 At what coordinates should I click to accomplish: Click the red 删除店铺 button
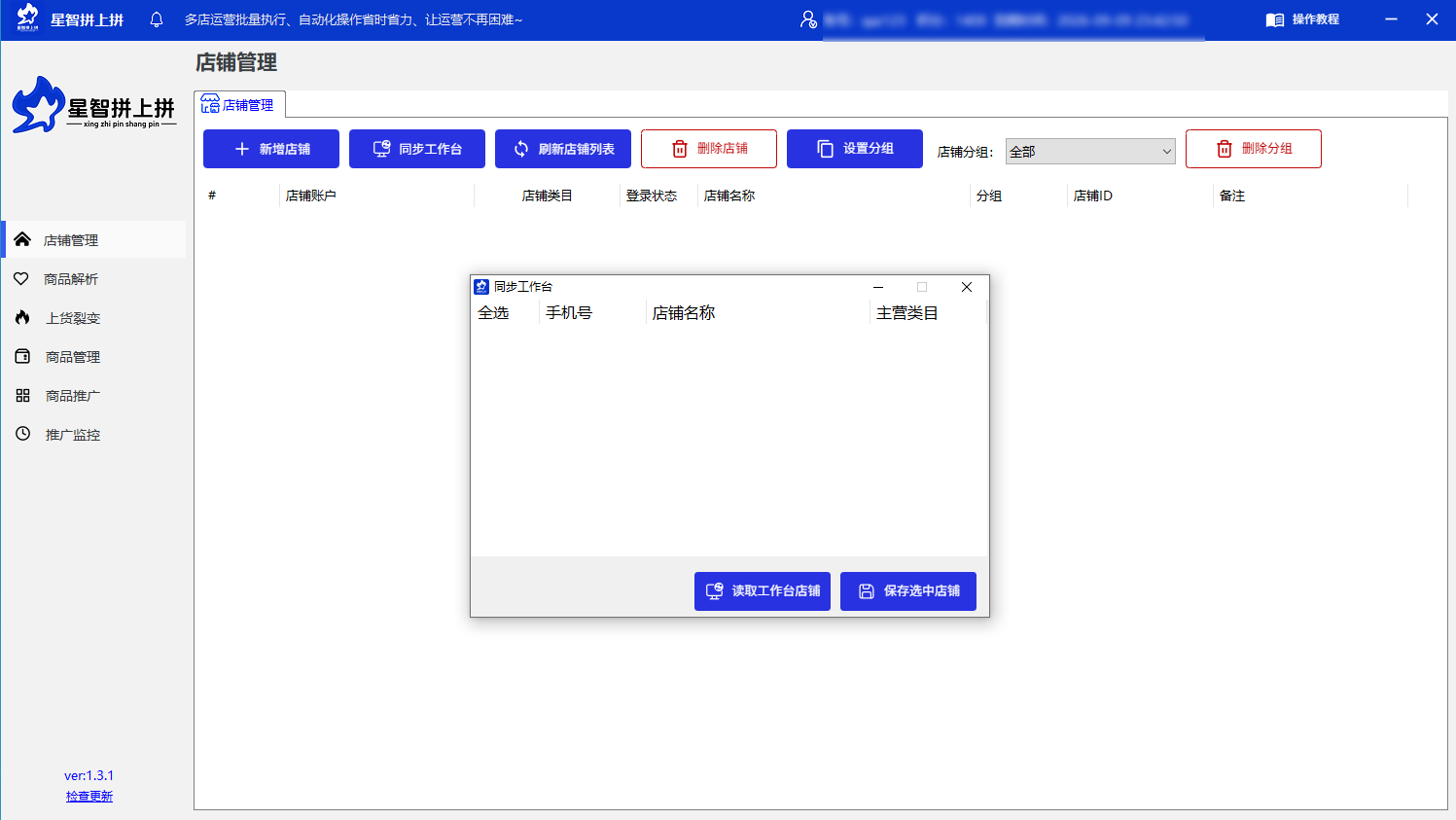(x=709, y=149)
